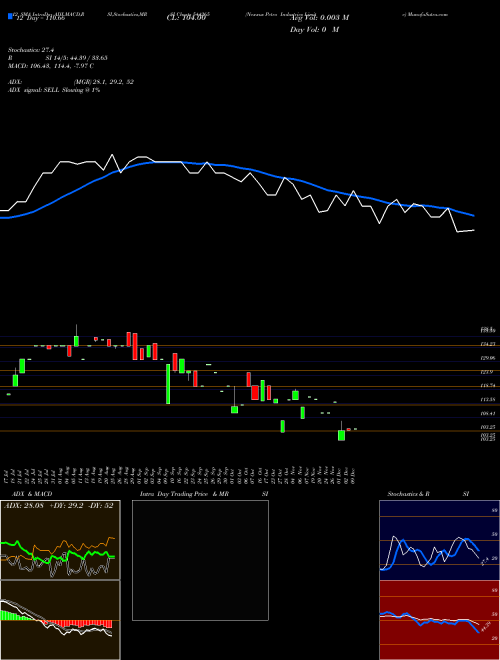Click the empty Intra Day Trading Price panel
The image size is (500, 660).
tap(200, 560)
